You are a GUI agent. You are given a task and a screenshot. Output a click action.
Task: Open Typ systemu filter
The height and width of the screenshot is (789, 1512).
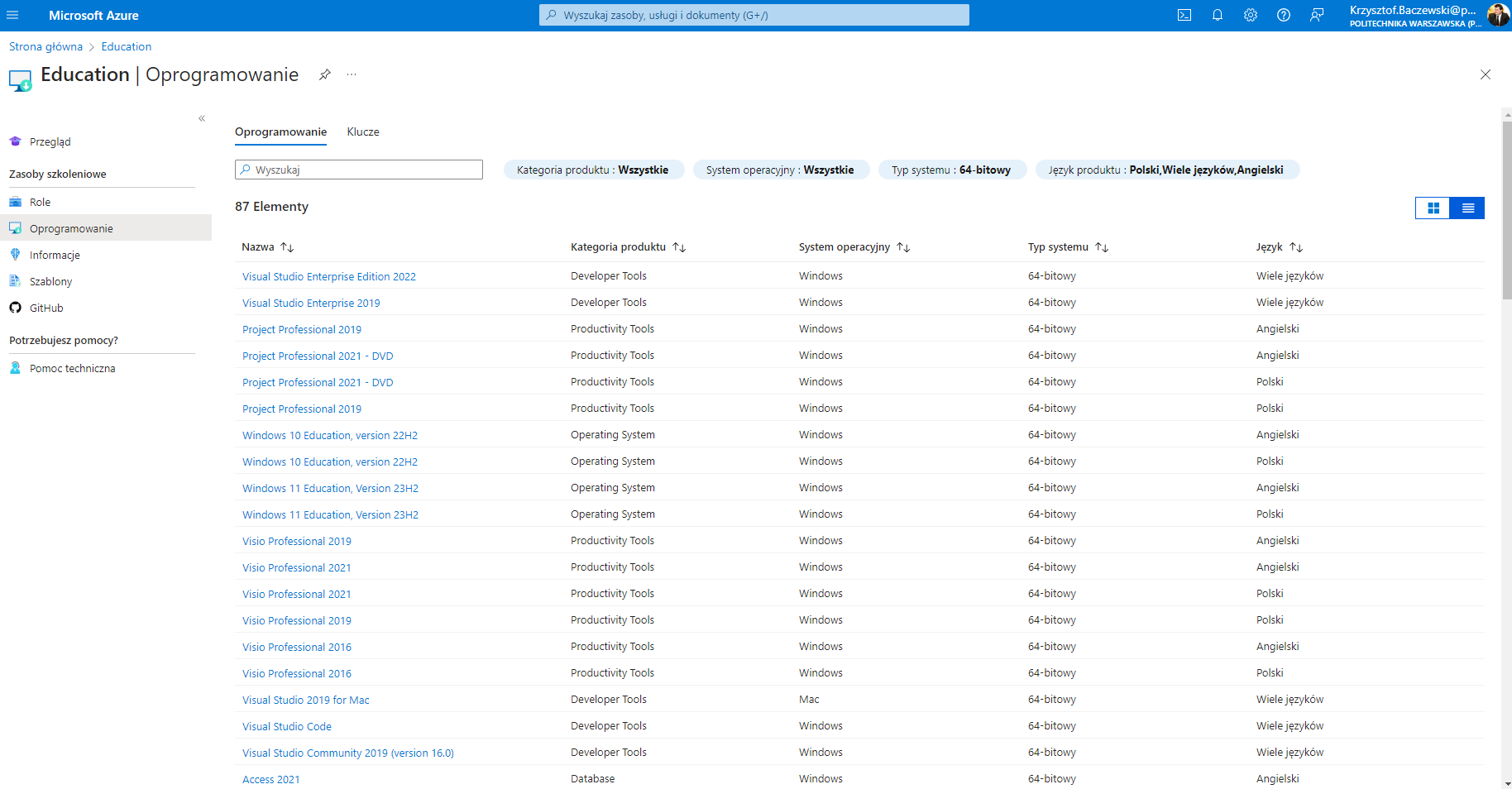951,170
